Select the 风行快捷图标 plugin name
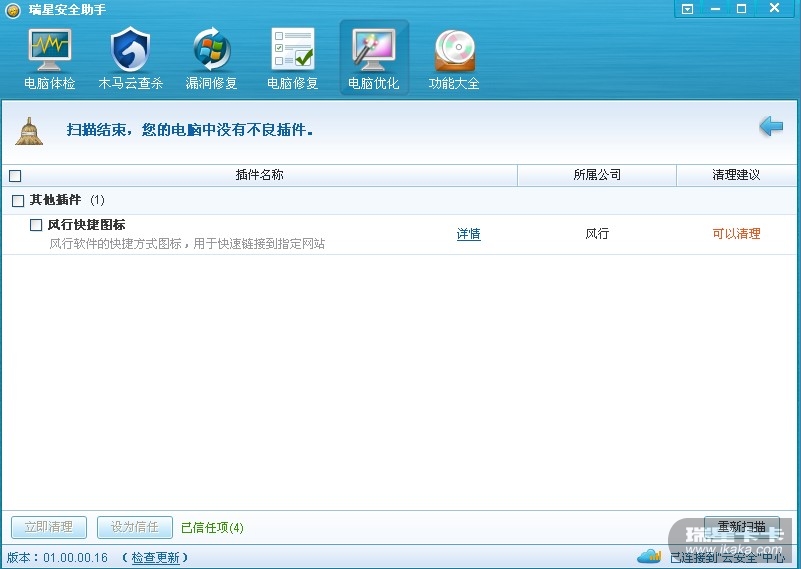 pyautogui.click(x=86, y=225)
